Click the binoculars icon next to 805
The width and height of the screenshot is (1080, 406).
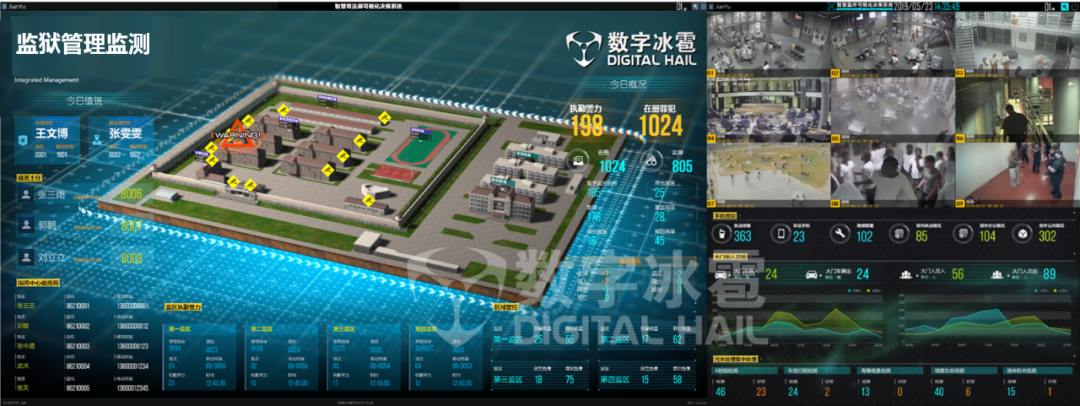[x=651, y=160]
